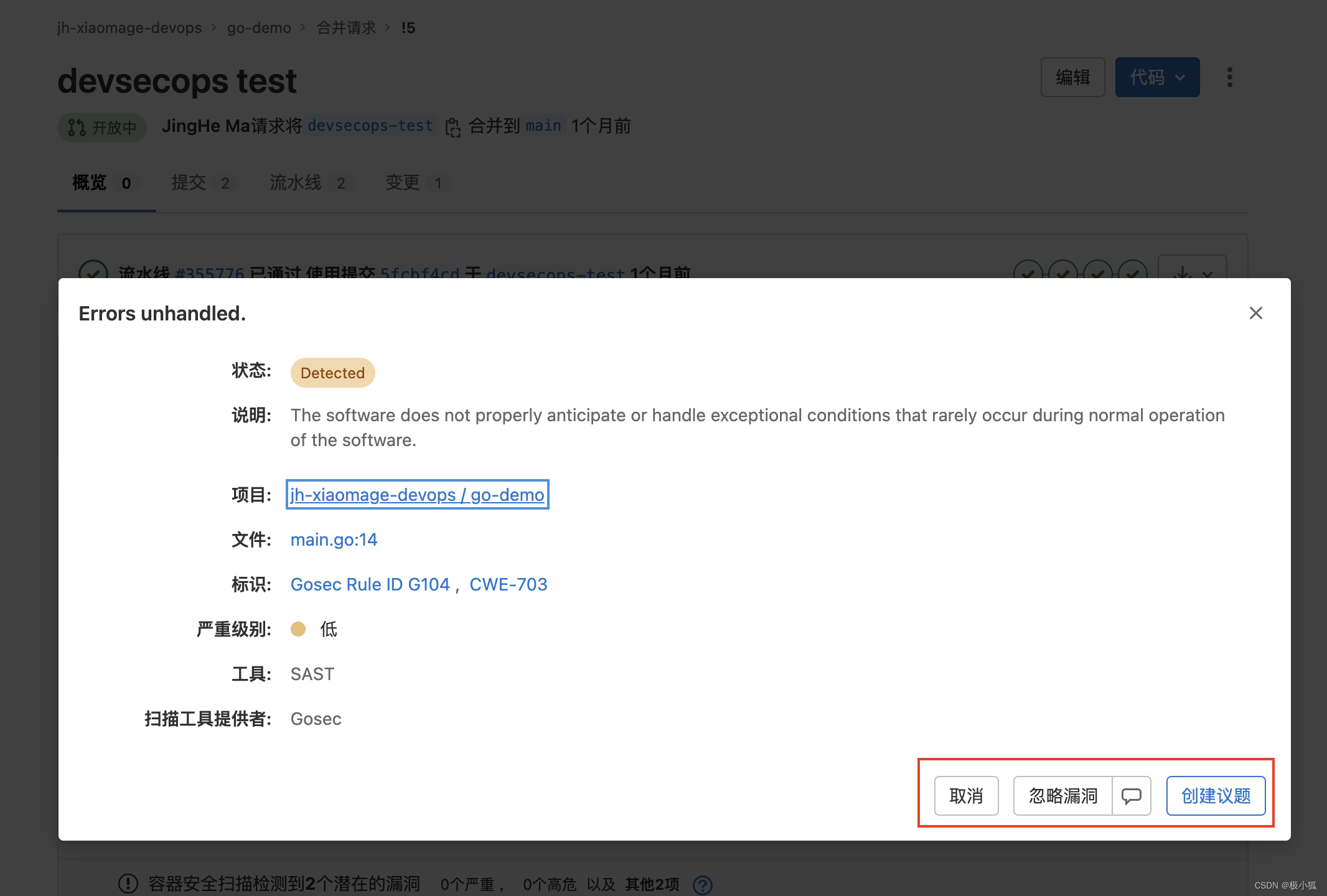The width and height of the screenshot is (1327, 896).
Task: Switch to the 流水线 pipelines tab
Action: click(311, 183)
